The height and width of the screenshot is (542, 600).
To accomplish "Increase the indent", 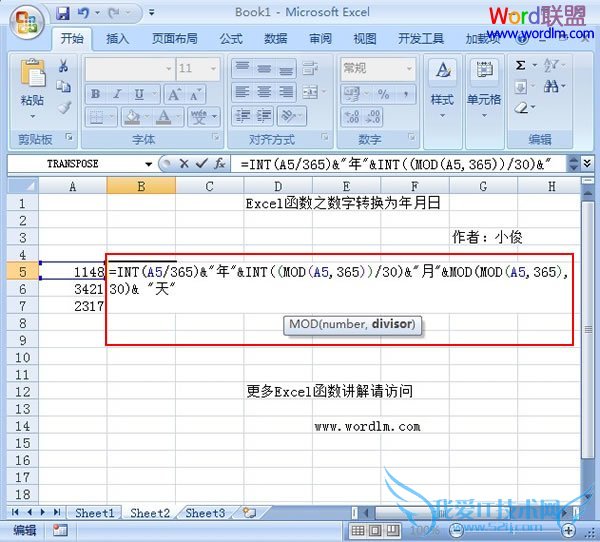I will point(264,116).
